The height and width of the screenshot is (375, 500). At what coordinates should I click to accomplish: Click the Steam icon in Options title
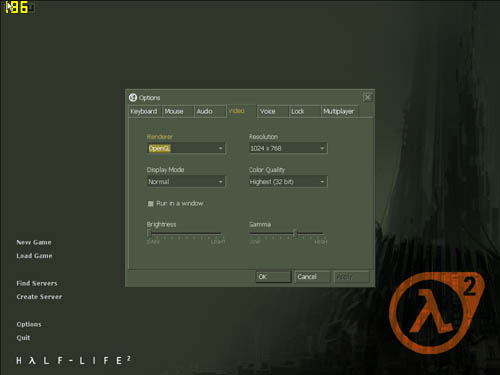[x=133, y=97]
